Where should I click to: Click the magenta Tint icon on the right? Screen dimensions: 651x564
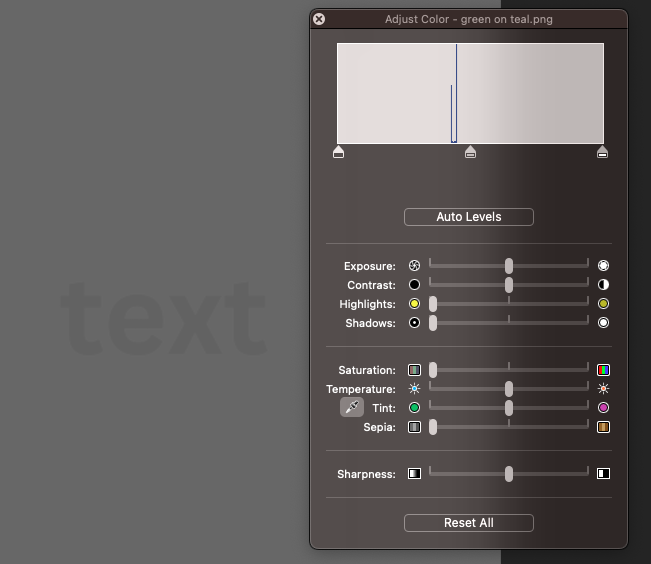(603, 408)
